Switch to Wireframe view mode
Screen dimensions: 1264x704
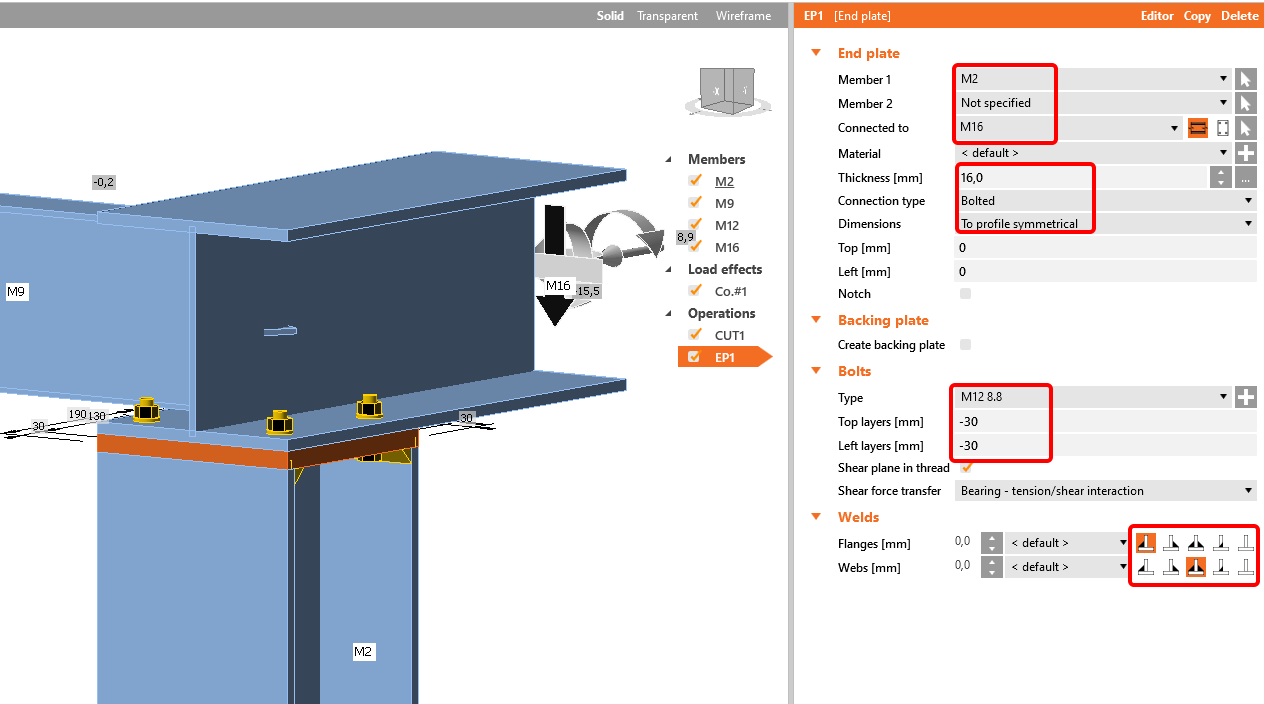tap(743, 16)
